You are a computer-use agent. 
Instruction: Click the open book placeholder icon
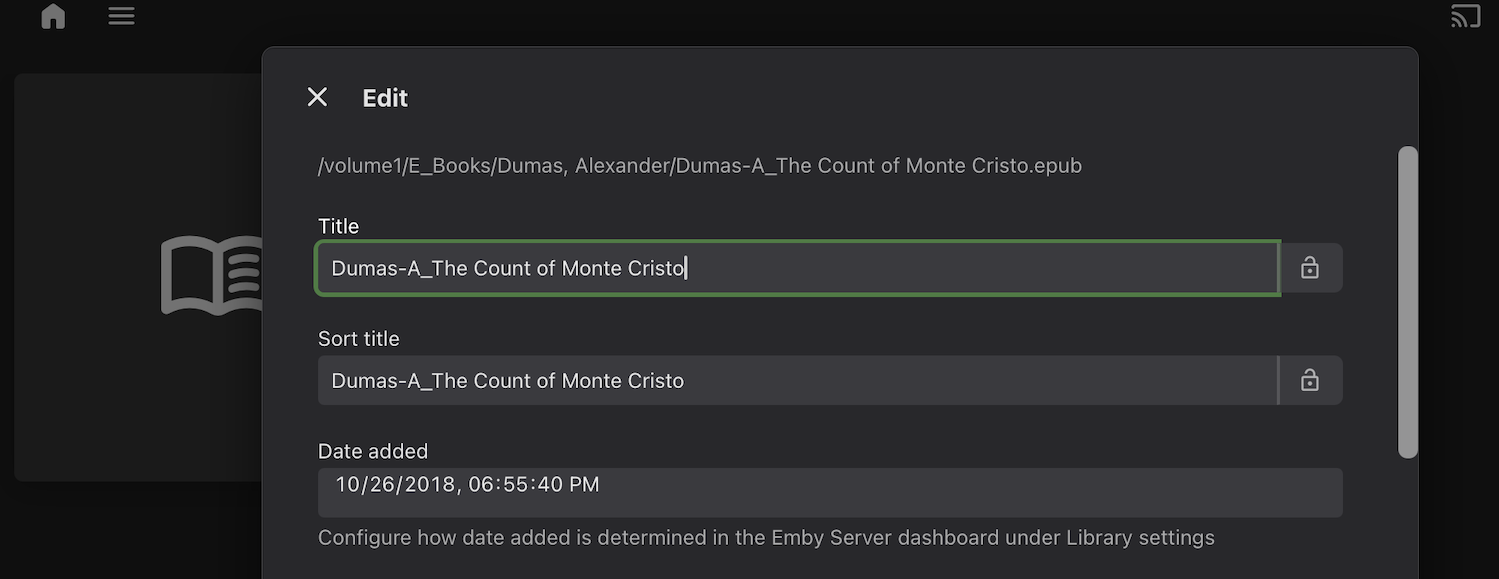coord(212,275)
